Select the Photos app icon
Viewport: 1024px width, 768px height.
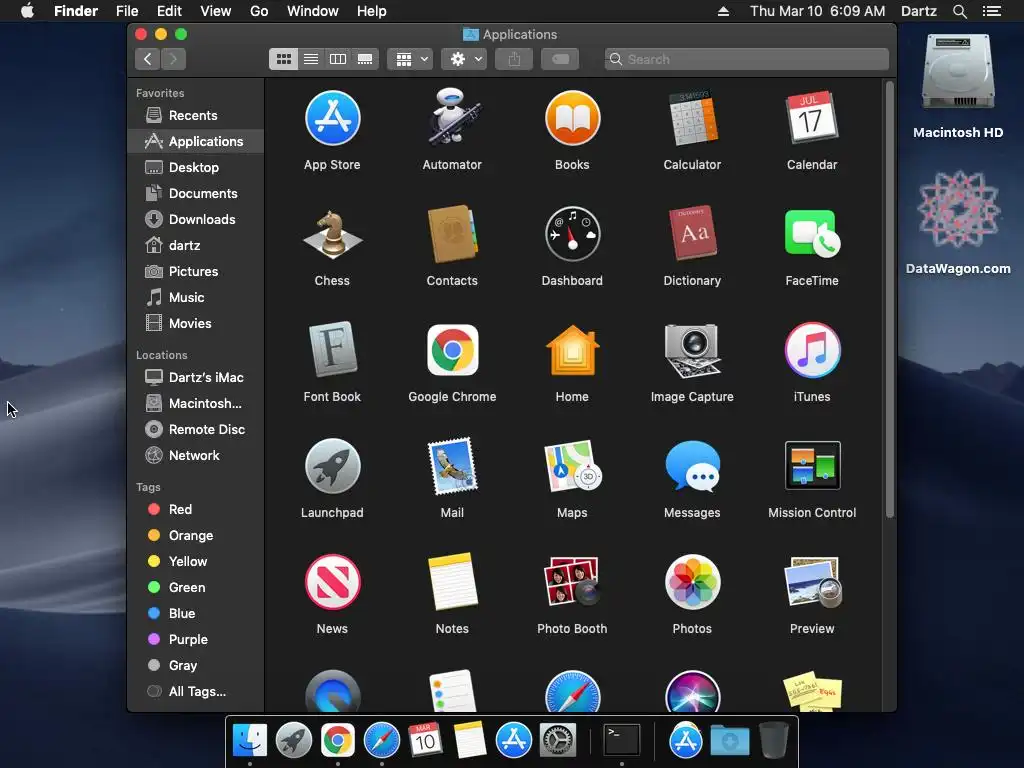692,582
